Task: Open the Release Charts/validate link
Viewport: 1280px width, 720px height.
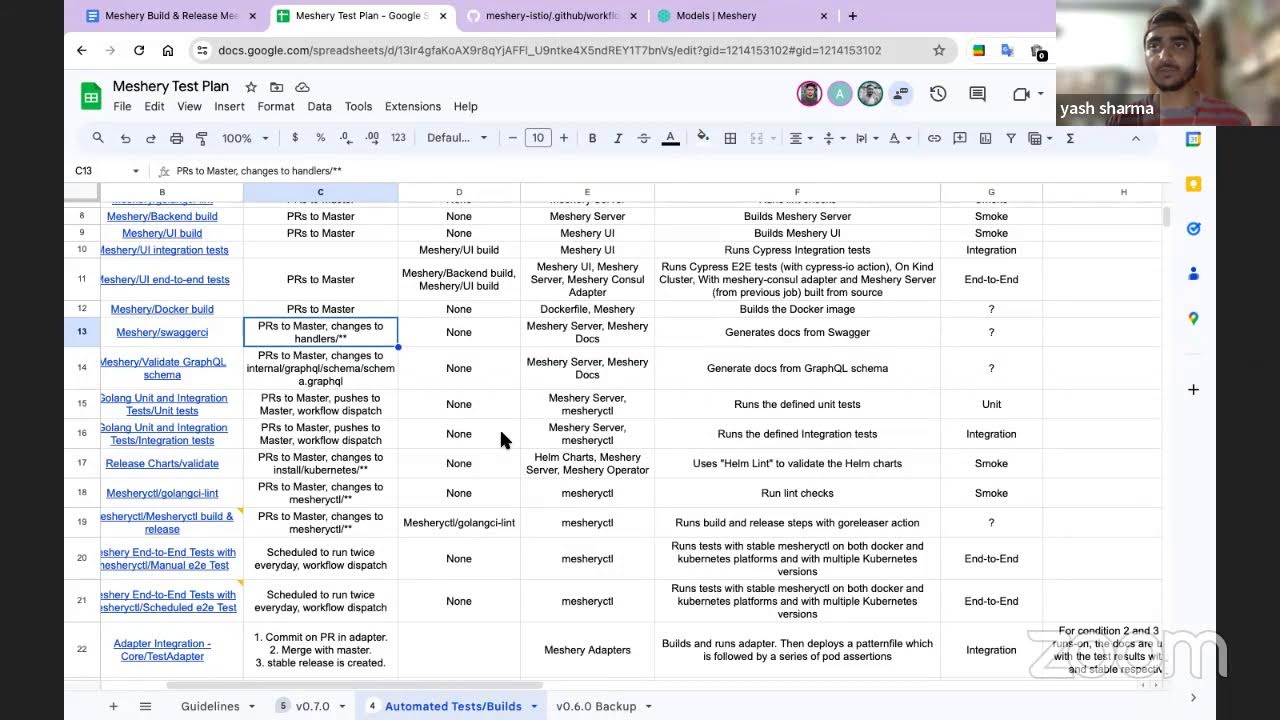Action: pyautogui.click(x=162, y=463)
